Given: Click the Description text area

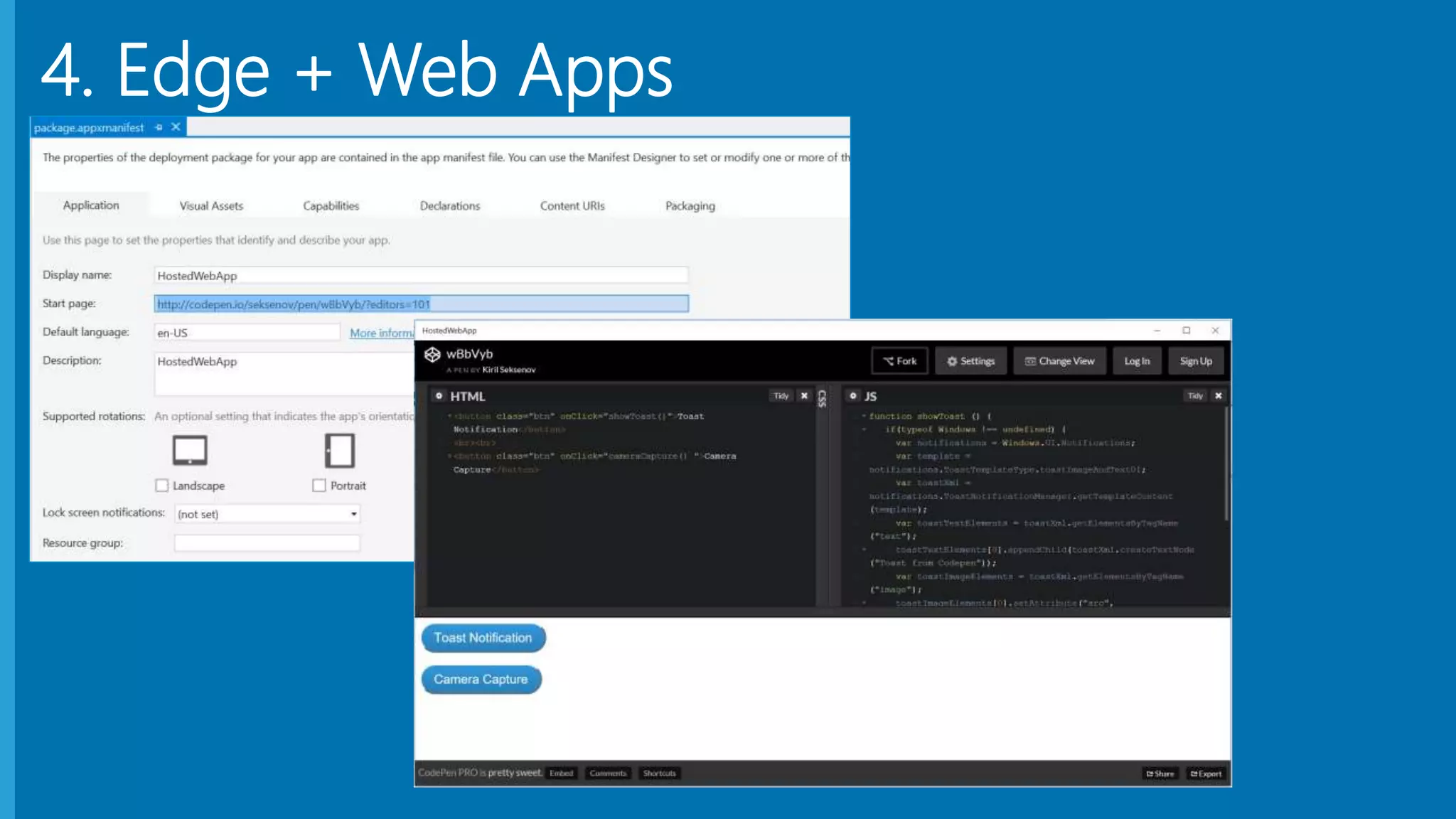Looking at the screenshot, I should pyautogui.click(x=284, y=374).
